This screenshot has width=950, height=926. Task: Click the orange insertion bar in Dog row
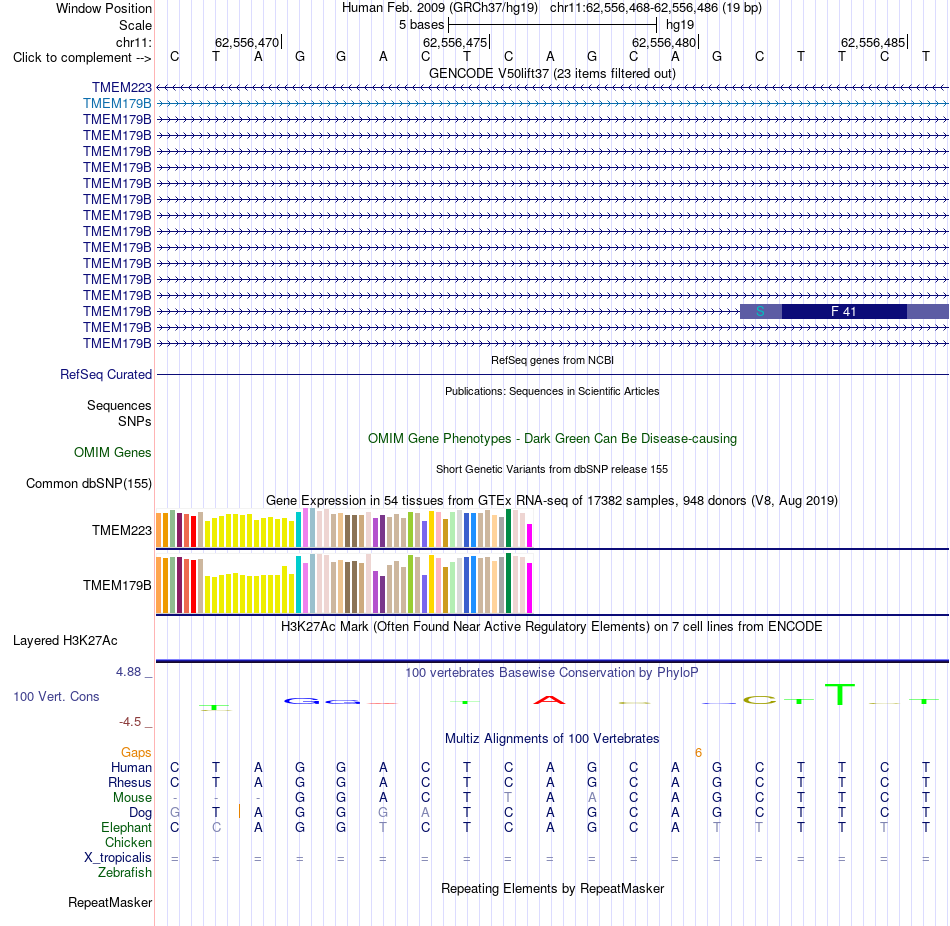[x=240, y=811]
